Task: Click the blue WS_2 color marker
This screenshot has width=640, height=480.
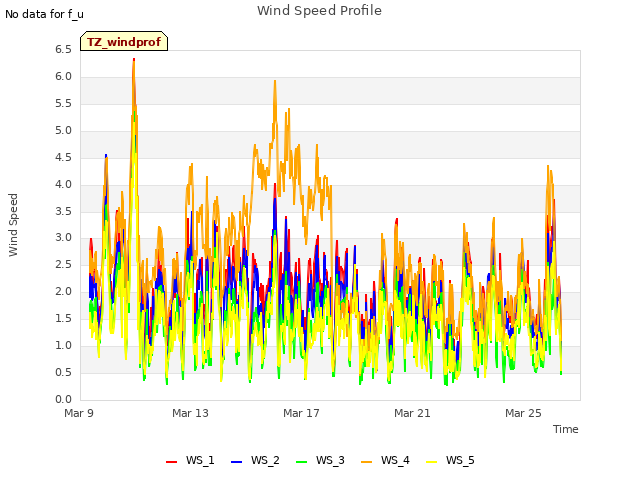Action: tap(236, 462)
